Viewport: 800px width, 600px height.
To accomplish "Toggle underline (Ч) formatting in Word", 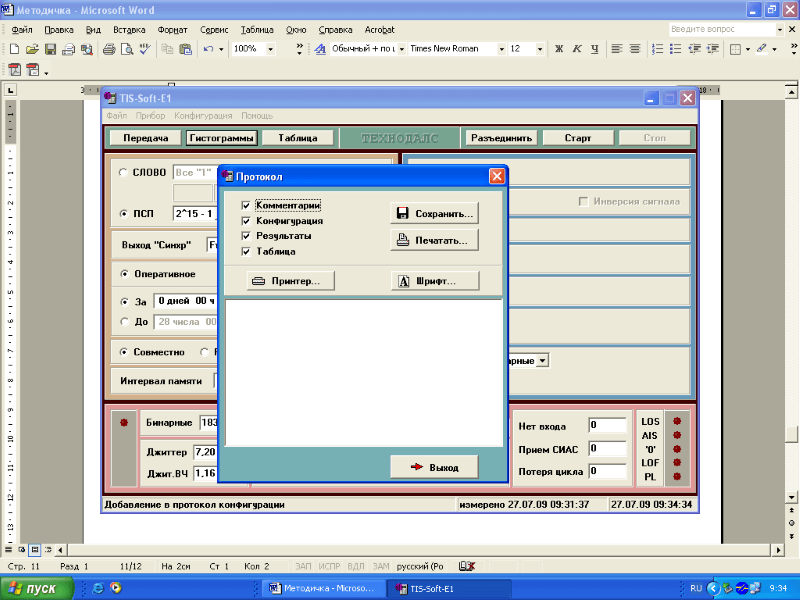I will tap(595, 49).
